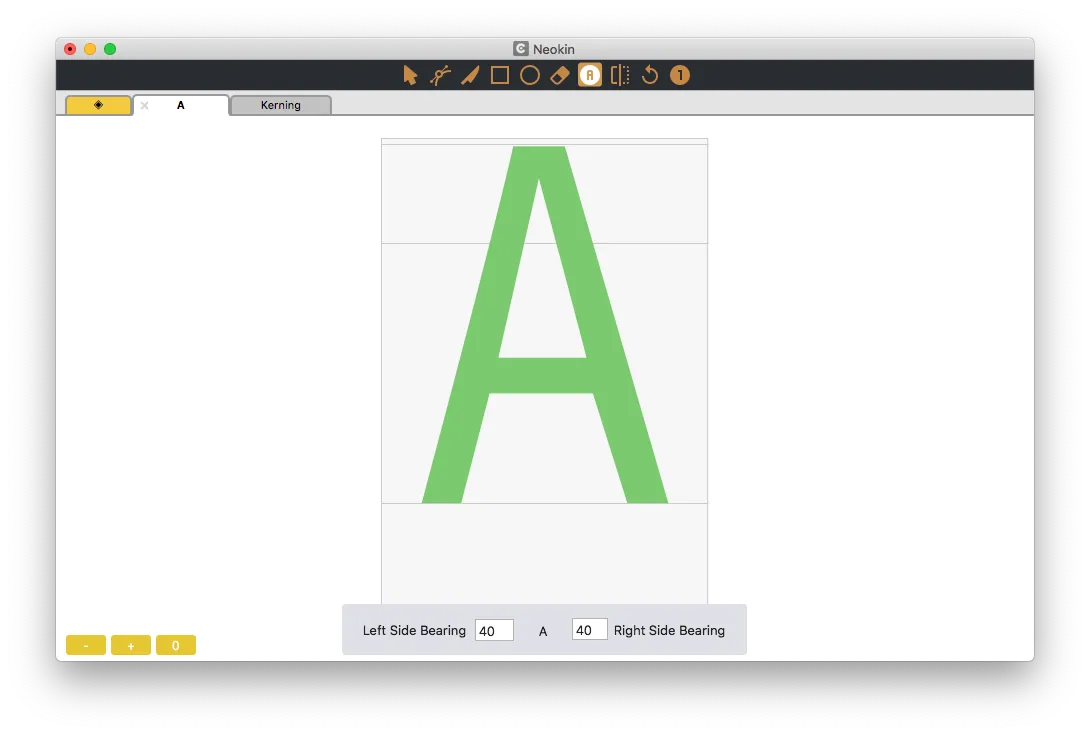Select the knife drawing tool
Screen dimensions: 1090x735
coord(470,74)
